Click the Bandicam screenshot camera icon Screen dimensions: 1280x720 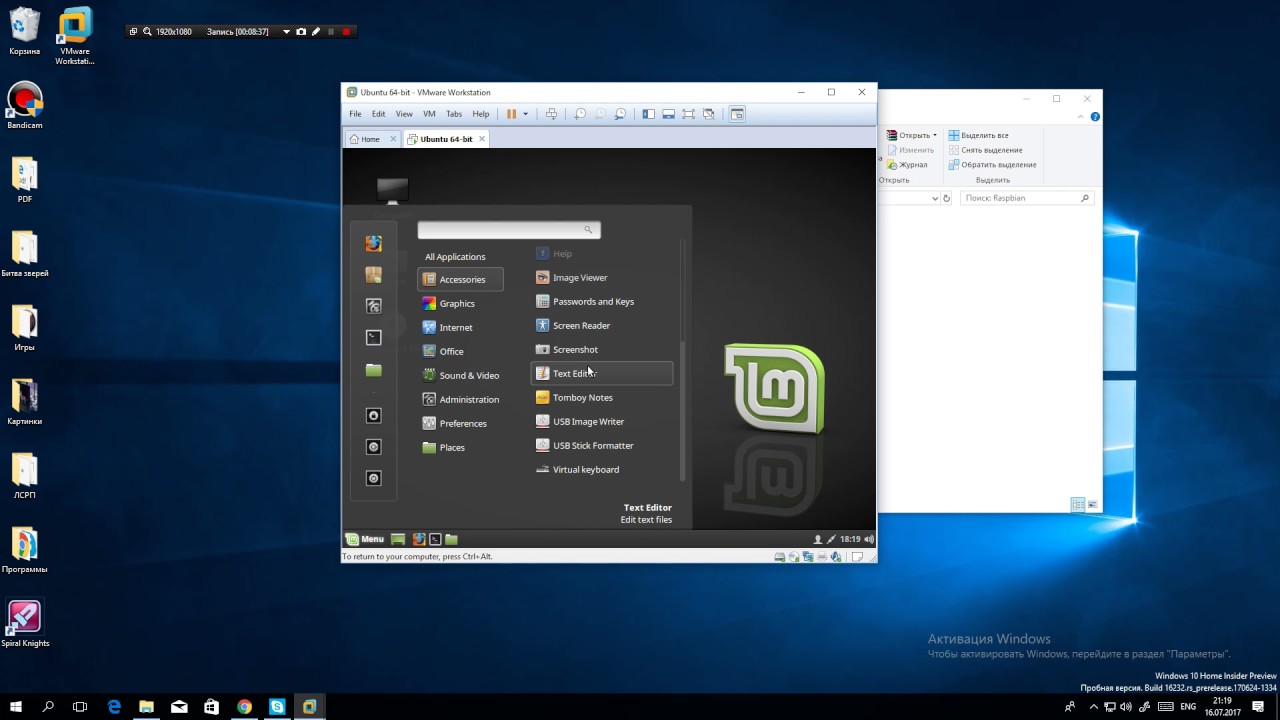coord(301,32)
